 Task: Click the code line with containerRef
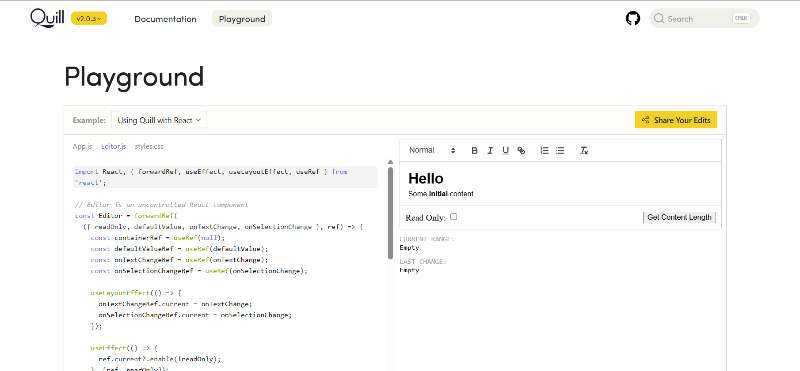coord(157,238)
